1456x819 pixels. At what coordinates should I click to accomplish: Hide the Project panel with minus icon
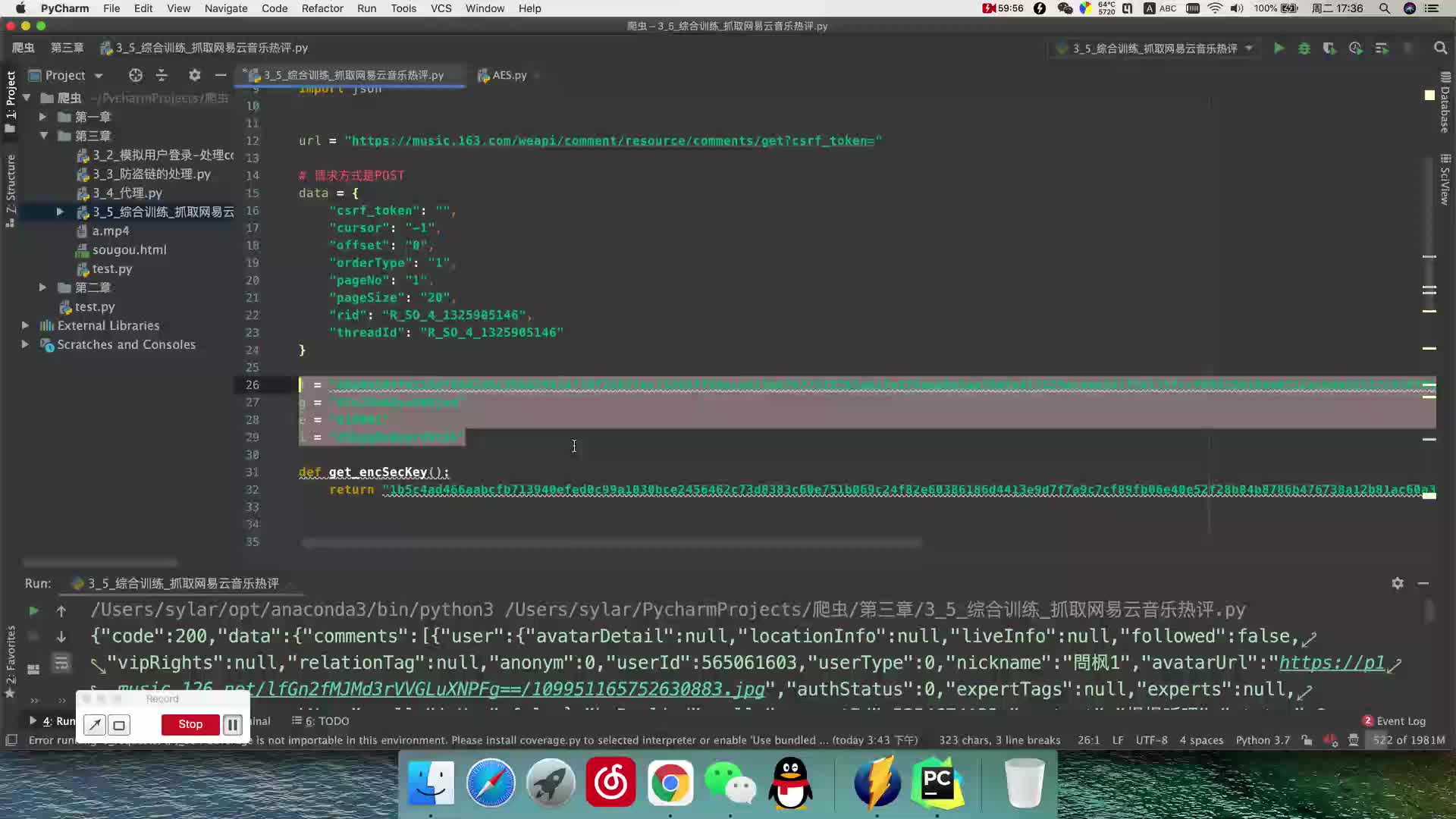[x=221, y=75]
